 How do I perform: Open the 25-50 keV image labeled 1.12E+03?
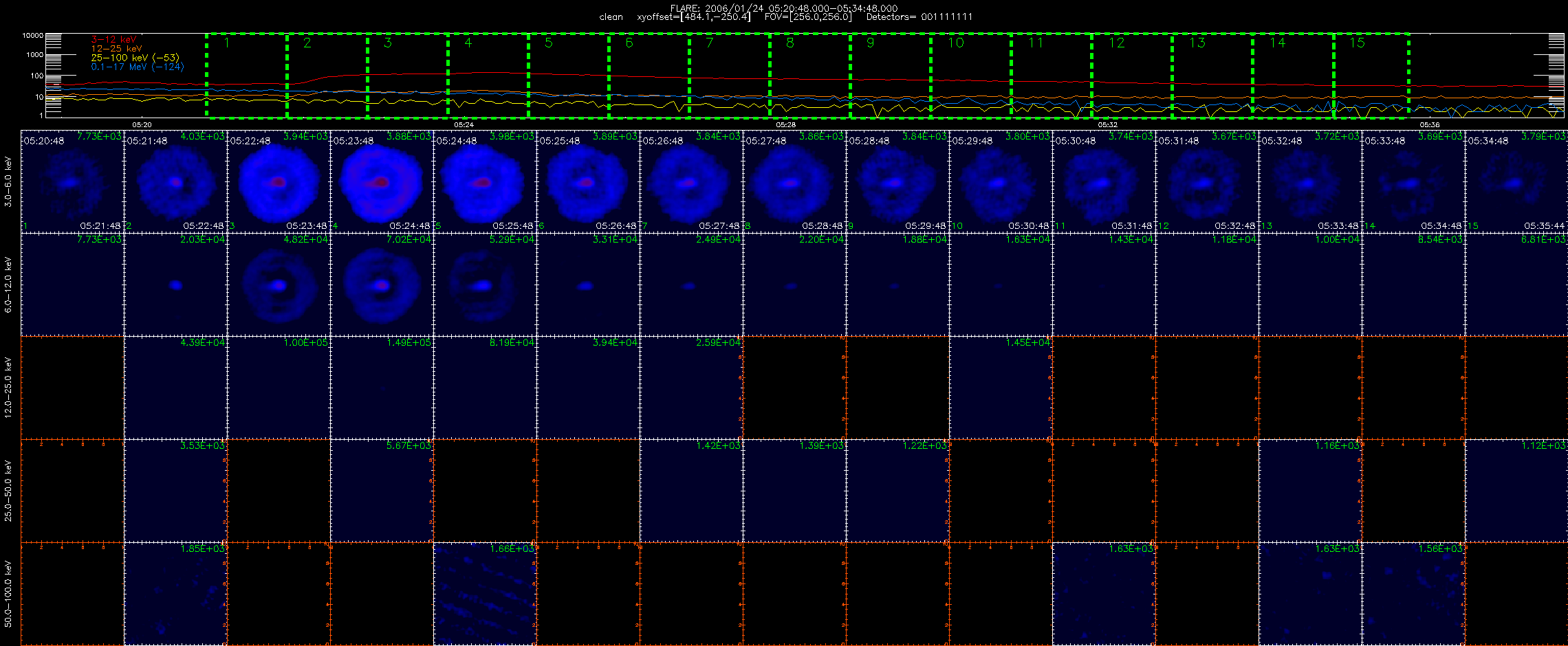(1516, 491)
